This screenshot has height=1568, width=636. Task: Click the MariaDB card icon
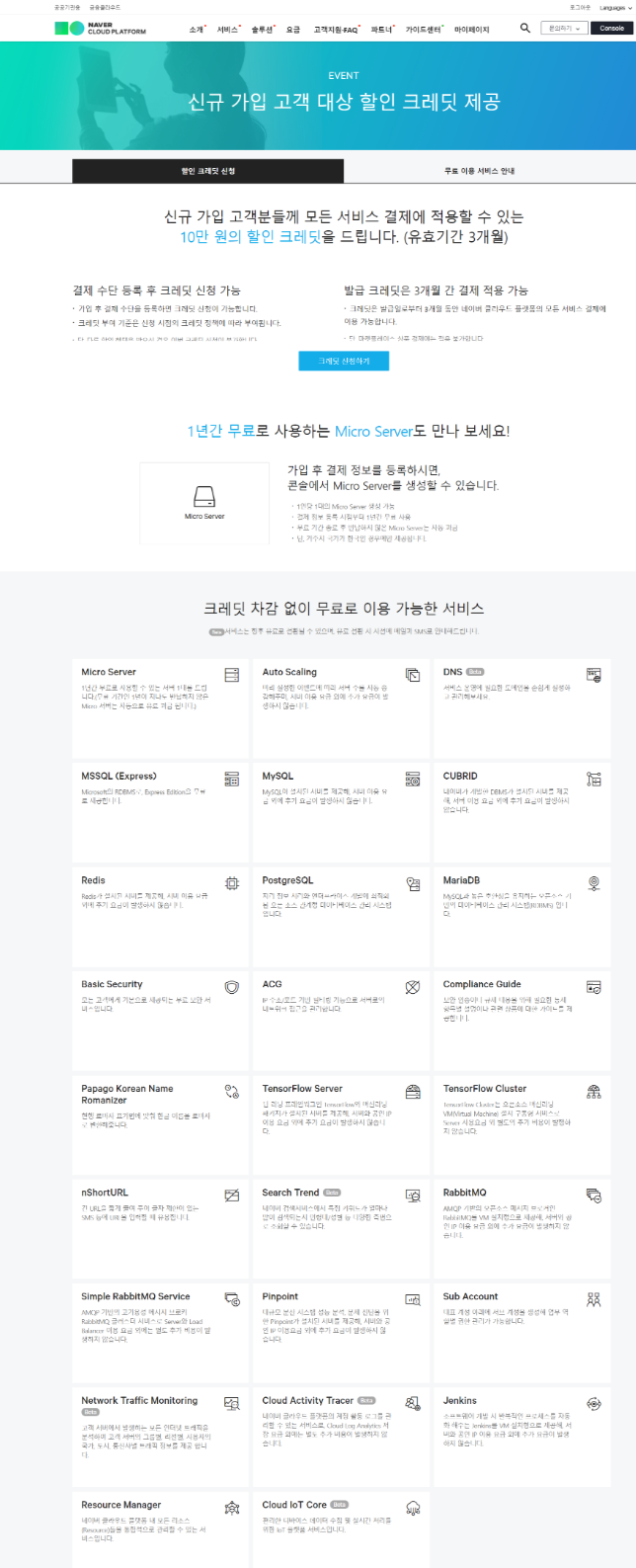pyautogui.click(x=594, y=883)
